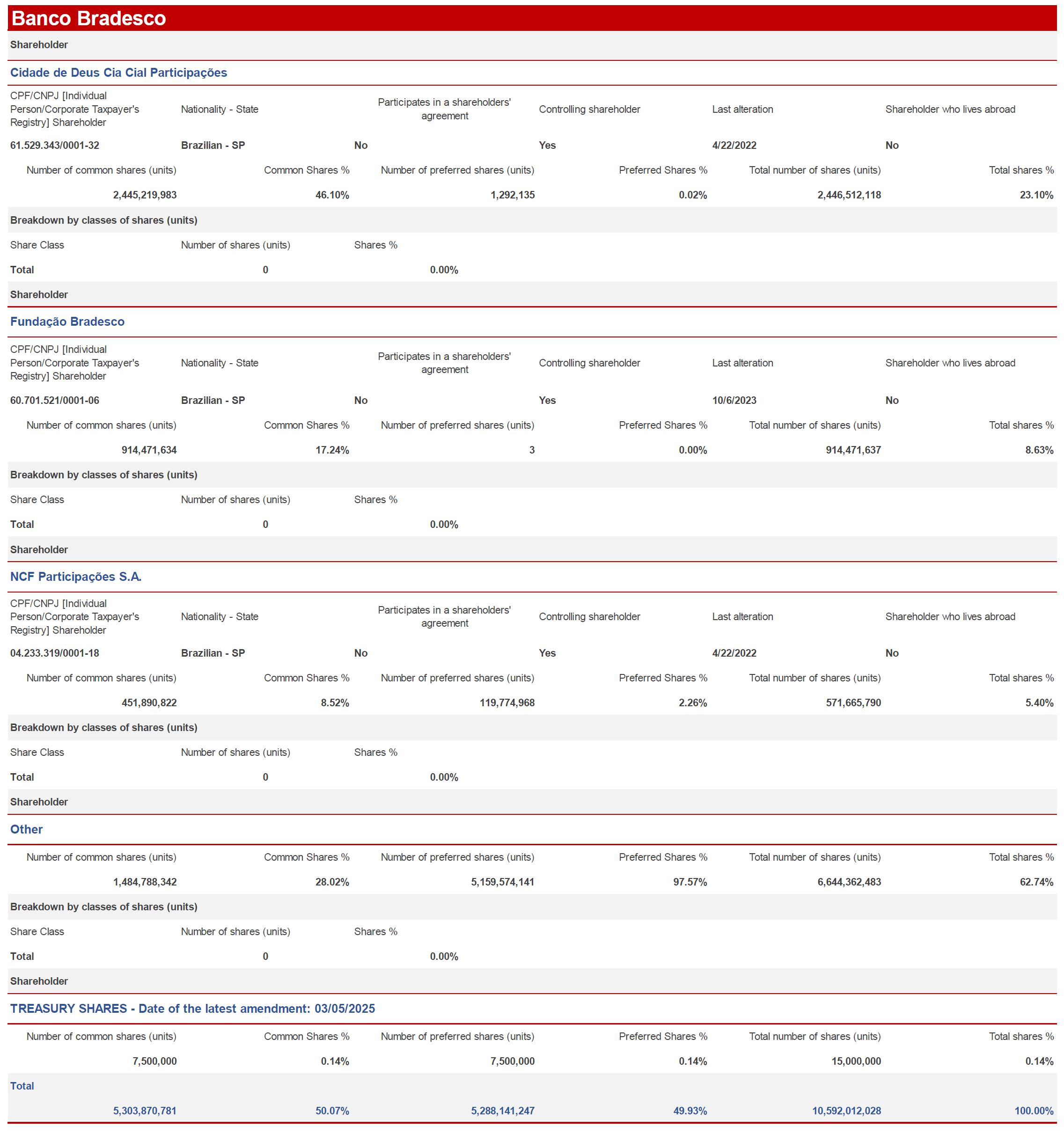Viewport: 1064px width, 1134px height.
Task: Open the Fundação Bradesco shareholder heading
Action: coord(67,322)
